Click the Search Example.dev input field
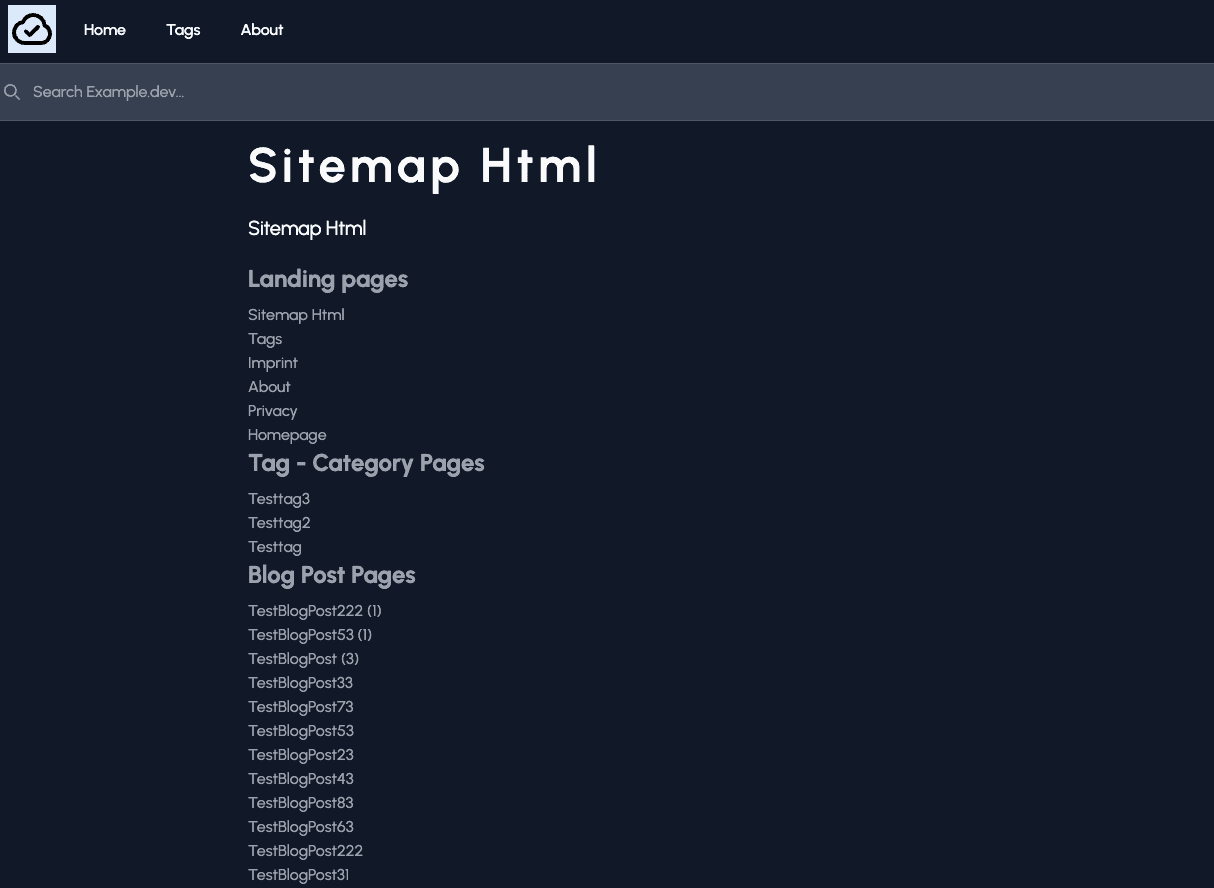 pyautogui.click(x=300, y=92)
